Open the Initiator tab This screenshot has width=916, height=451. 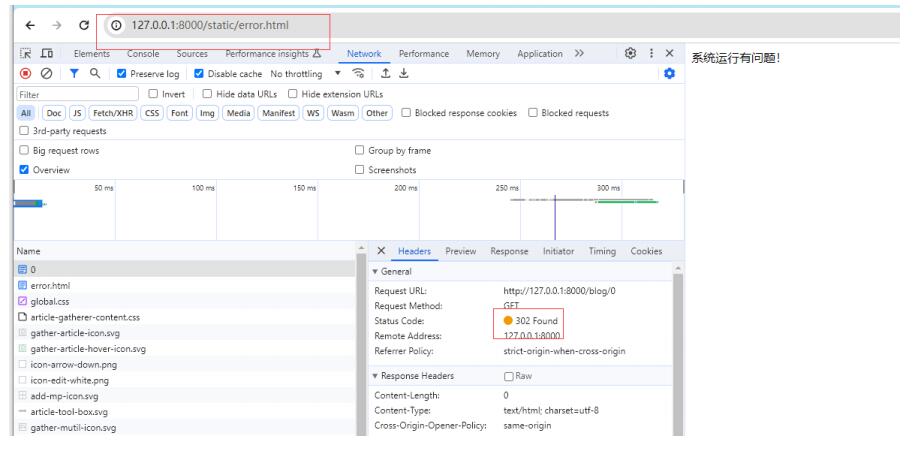558,251
